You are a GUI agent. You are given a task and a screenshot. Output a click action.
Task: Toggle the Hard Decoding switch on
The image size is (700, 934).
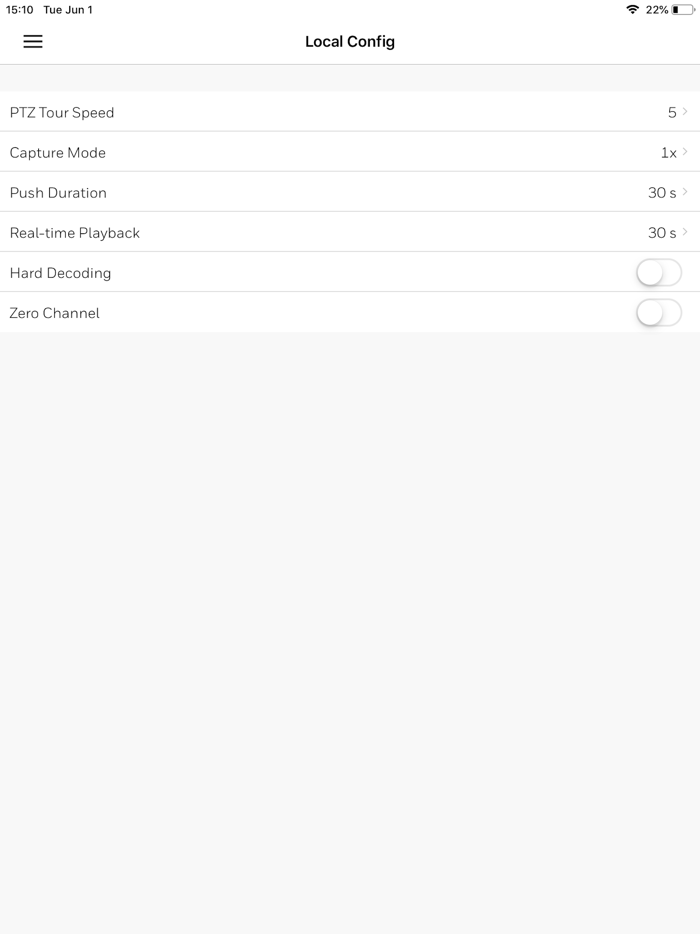(659, 272)
